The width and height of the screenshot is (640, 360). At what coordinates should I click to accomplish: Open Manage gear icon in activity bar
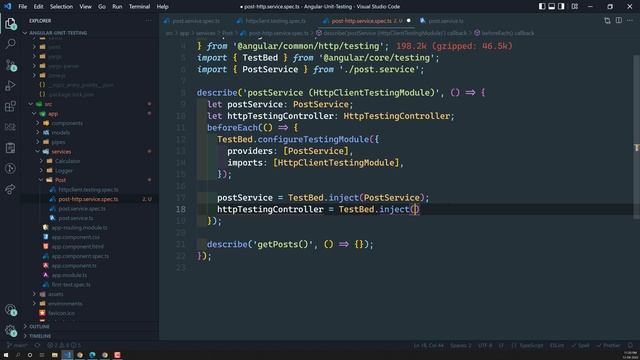10,330
